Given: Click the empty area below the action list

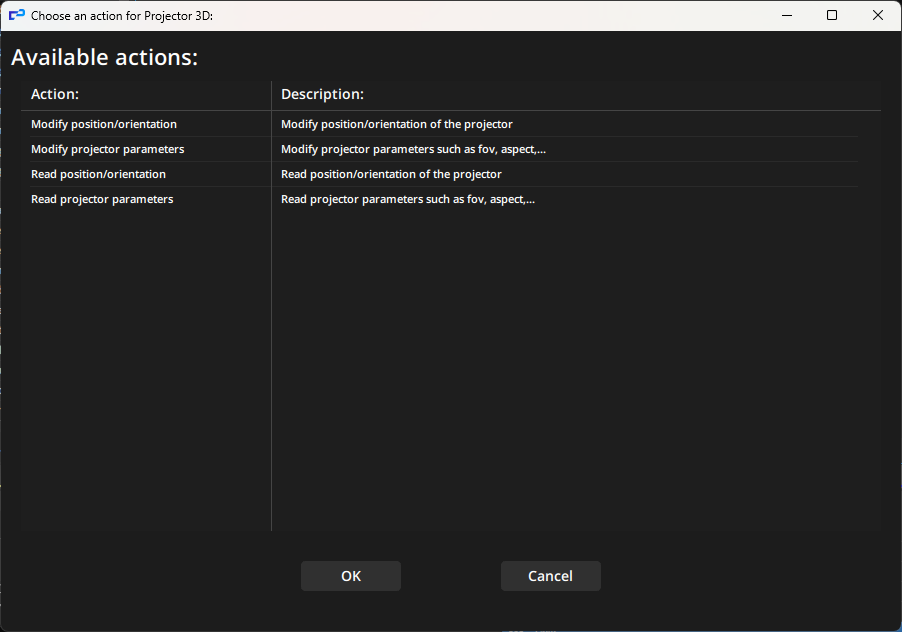Looking at the screenshot, I should tap(145, 380).
